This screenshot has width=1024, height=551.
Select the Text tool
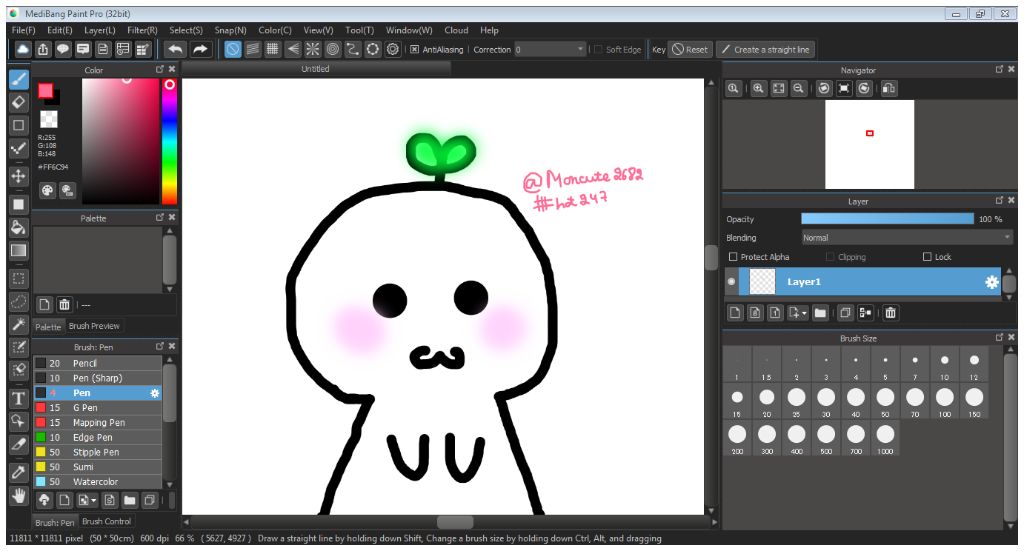click(18, 398)
